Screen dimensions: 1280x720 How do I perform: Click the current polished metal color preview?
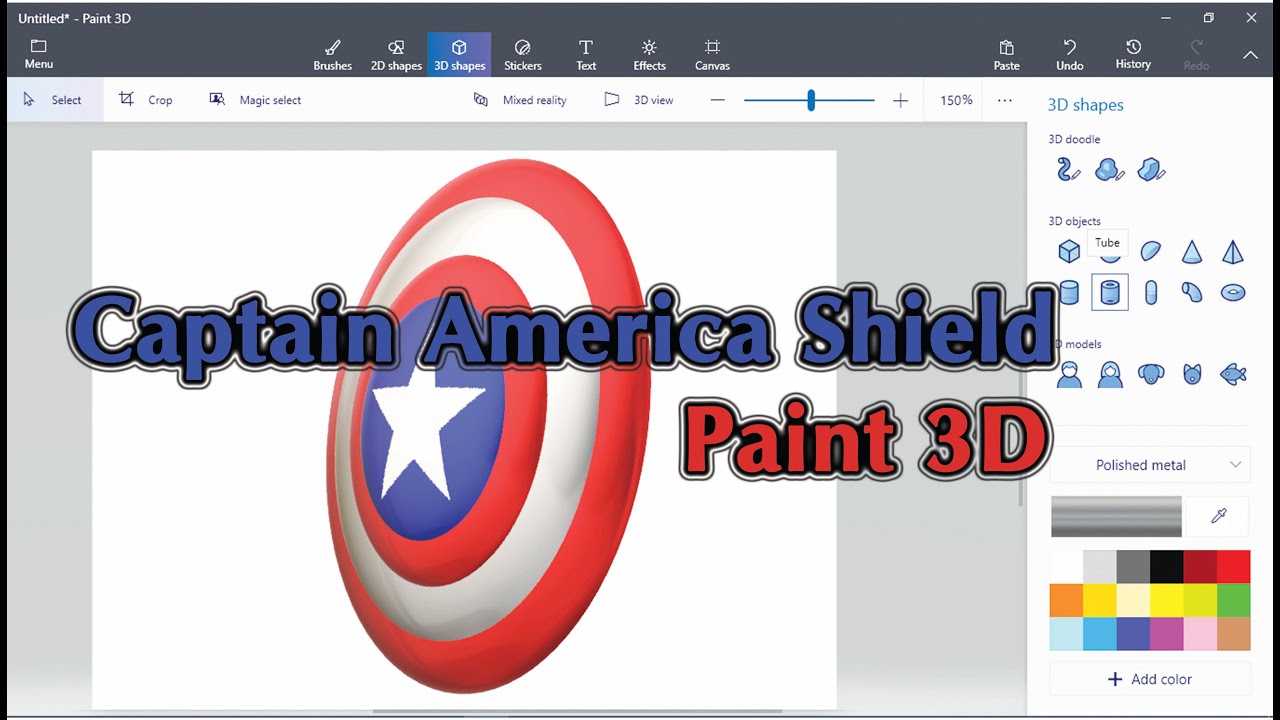(x=1116, y=516)
